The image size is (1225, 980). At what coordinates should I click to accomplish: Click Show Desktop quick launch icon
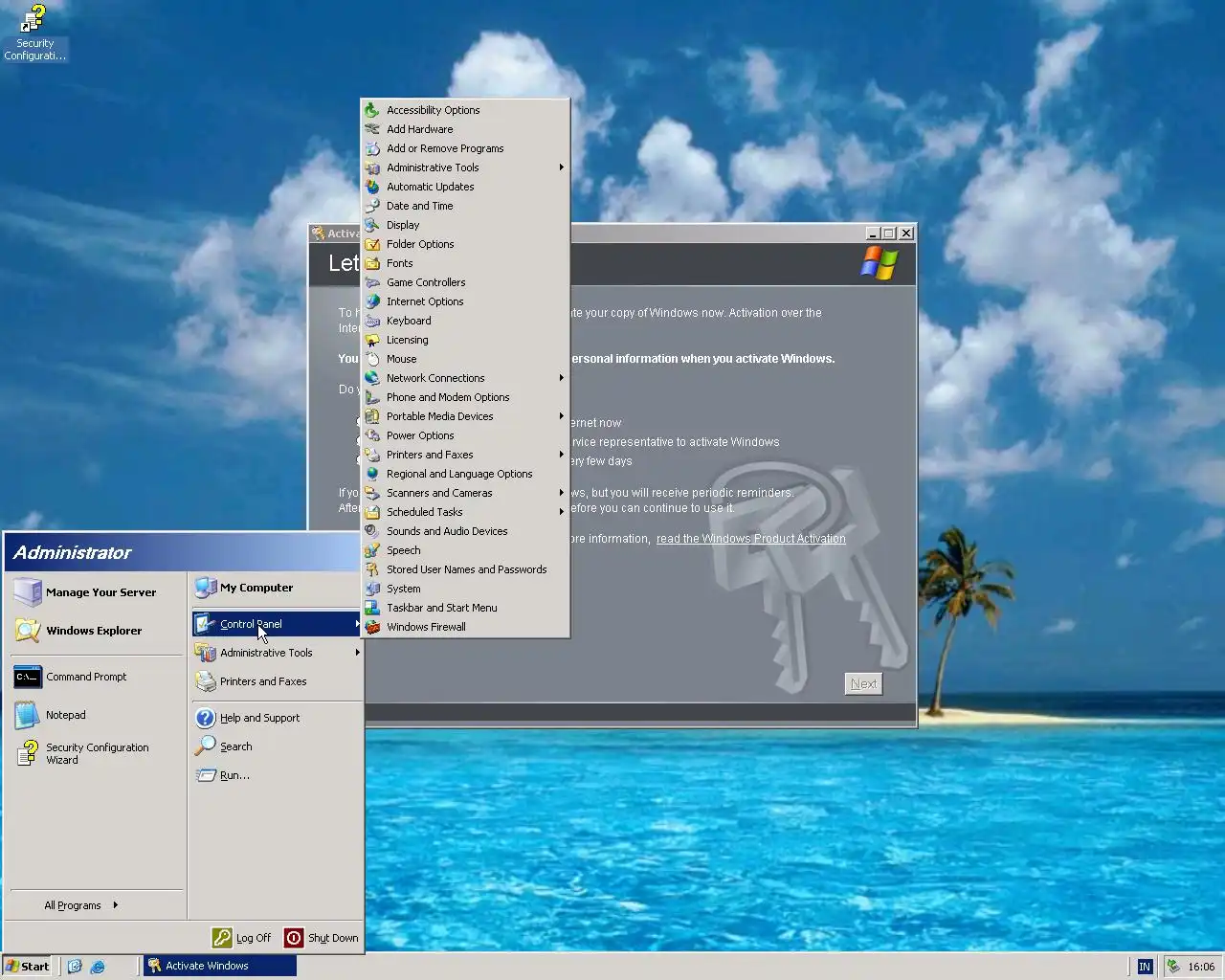(x=75, y=967)
